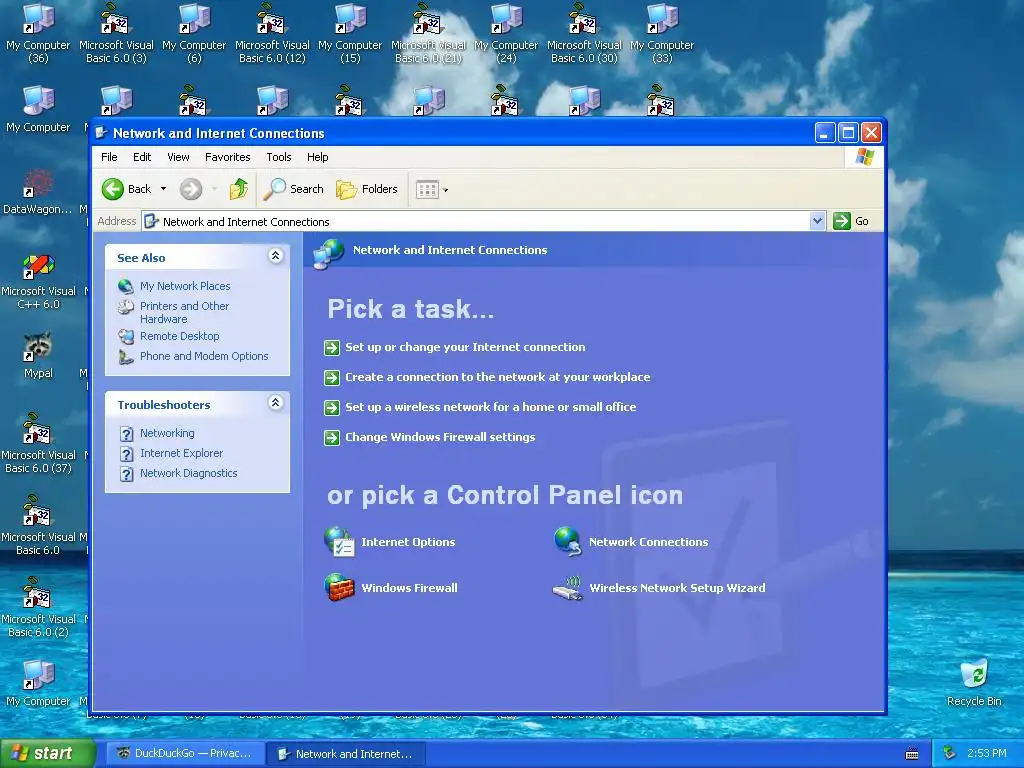Expand the Address bar dropdown
Image resolution: width=1024 pixels, height=768 pixels.
pos(817,221)
